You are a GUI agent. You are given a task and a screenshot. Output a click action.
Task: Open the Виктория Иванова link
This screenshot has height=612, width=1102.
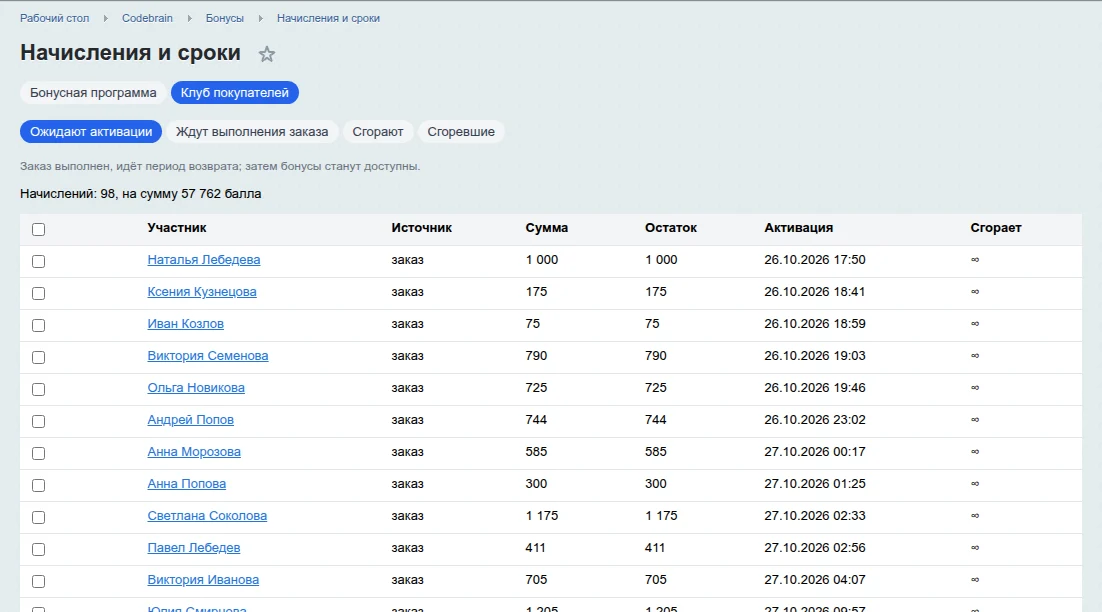pyautogui.click(x=203, y=580)
